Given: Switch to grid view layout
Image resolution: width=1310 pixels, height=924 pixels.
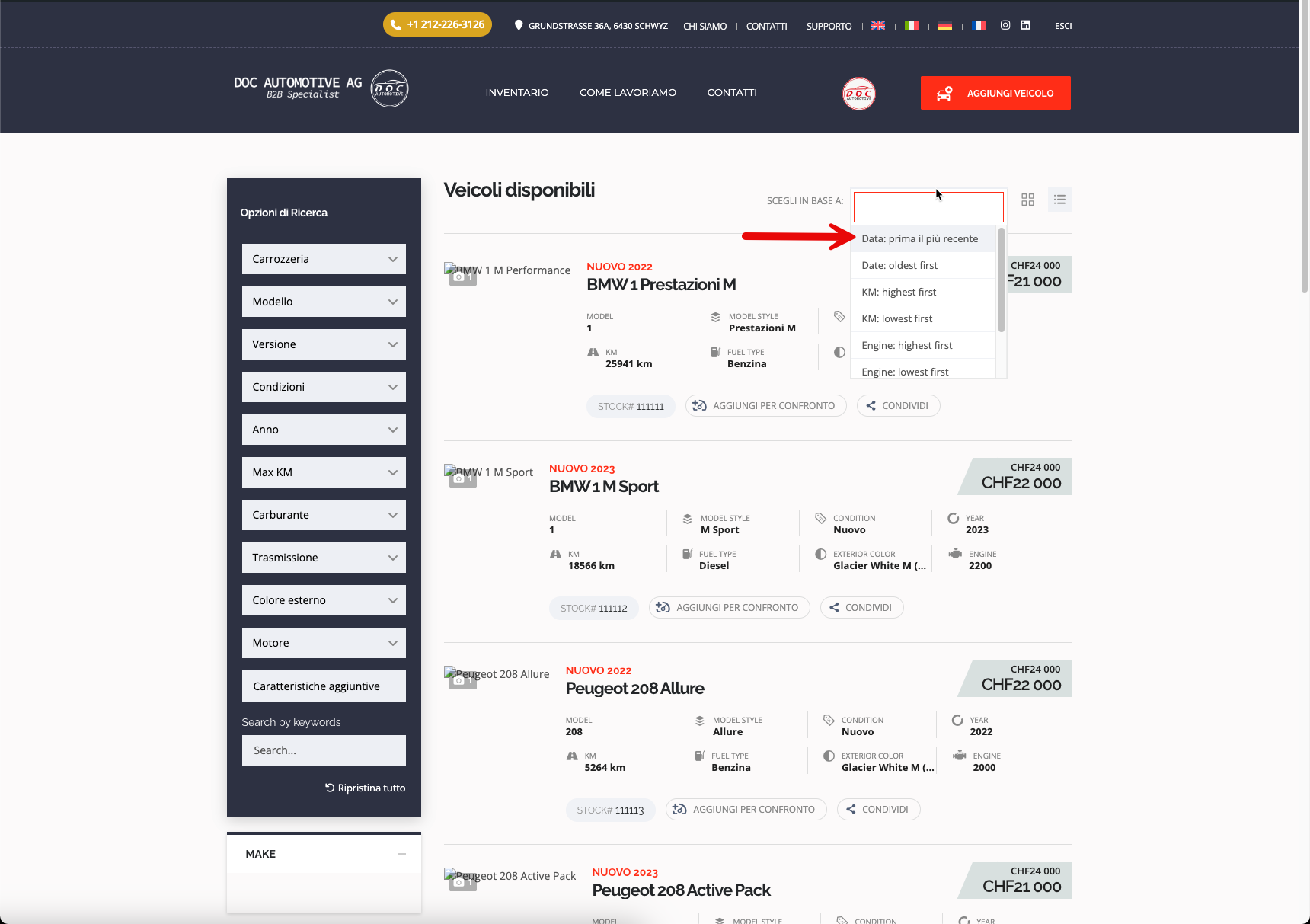Looking at the screenshot, I should (x=1027, y=200).
